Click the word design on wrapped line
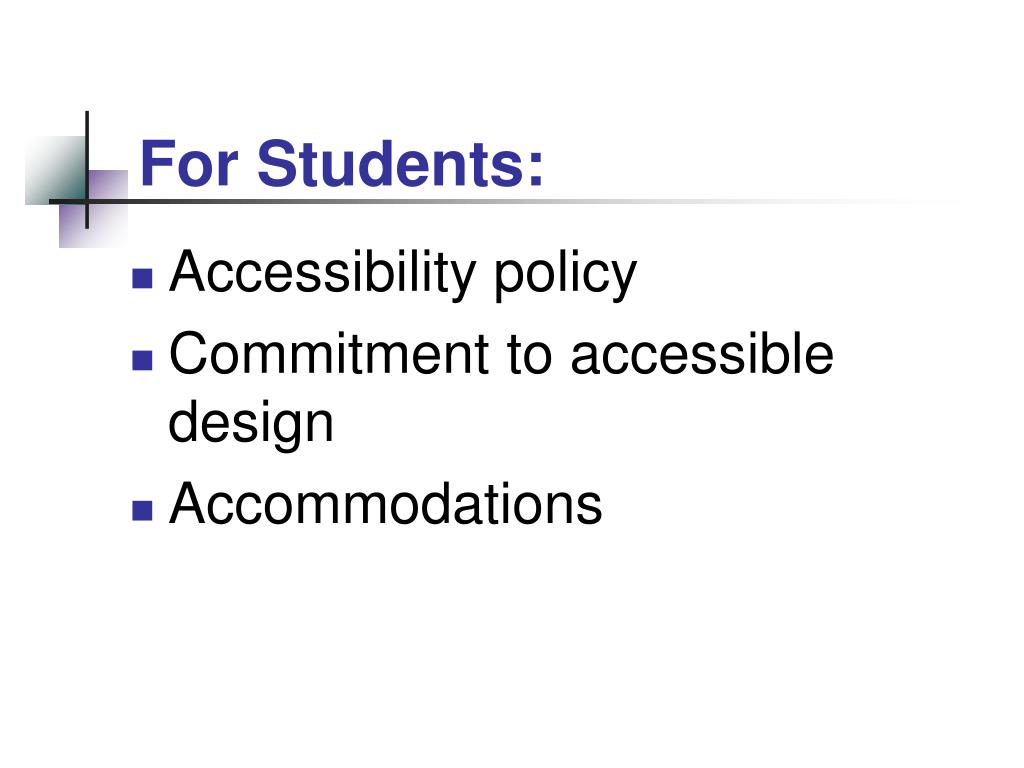The image size is (1024, 768). click(x=251, y=424)
